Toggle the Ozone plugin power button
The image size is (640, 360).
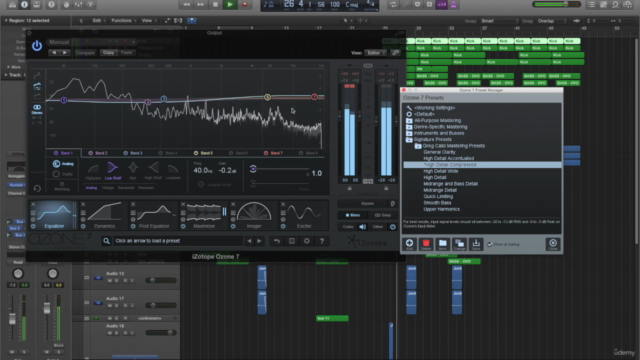coord(37,45)
